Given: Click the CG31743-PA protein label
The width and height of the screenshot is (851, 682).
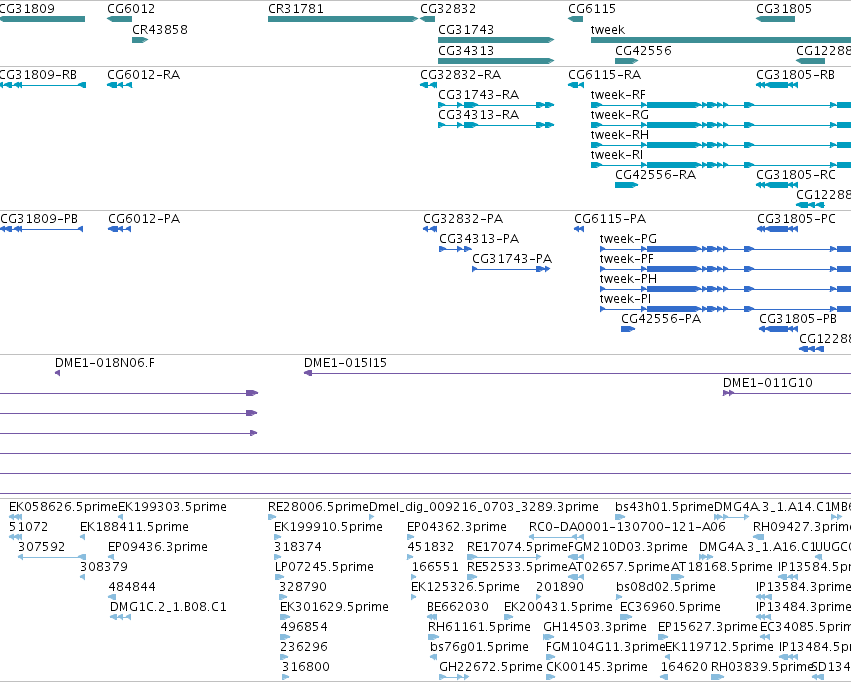Looking at the screenshot, I should (x=512, y=259).
